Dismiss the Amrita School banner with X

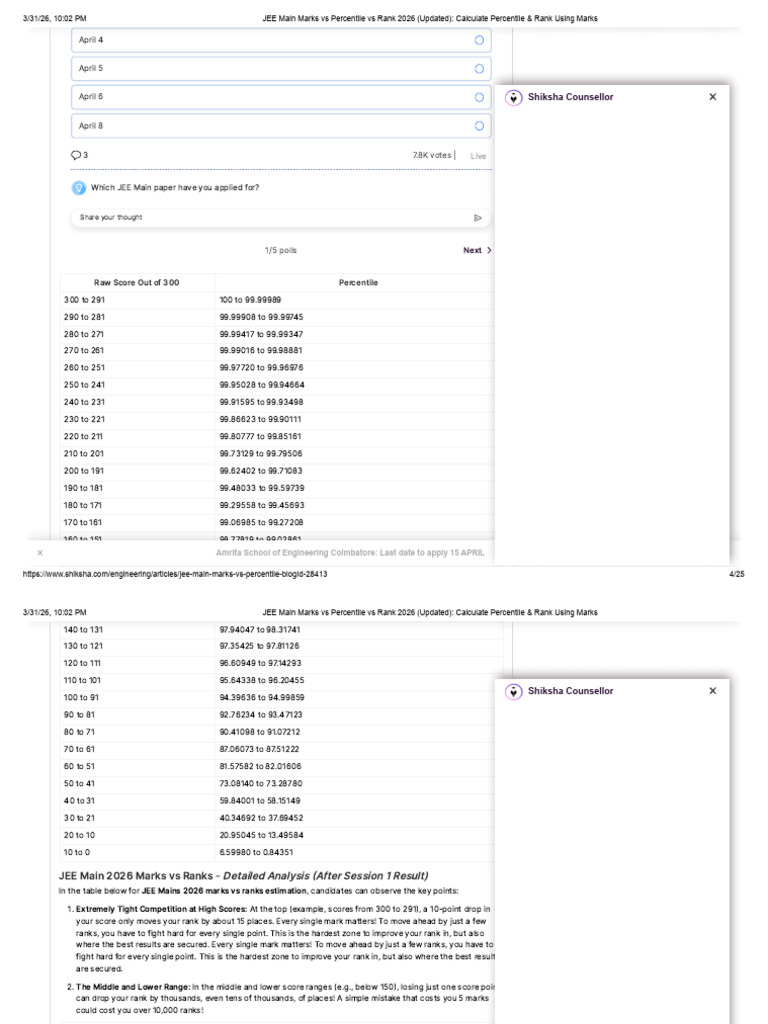point(40,552)
